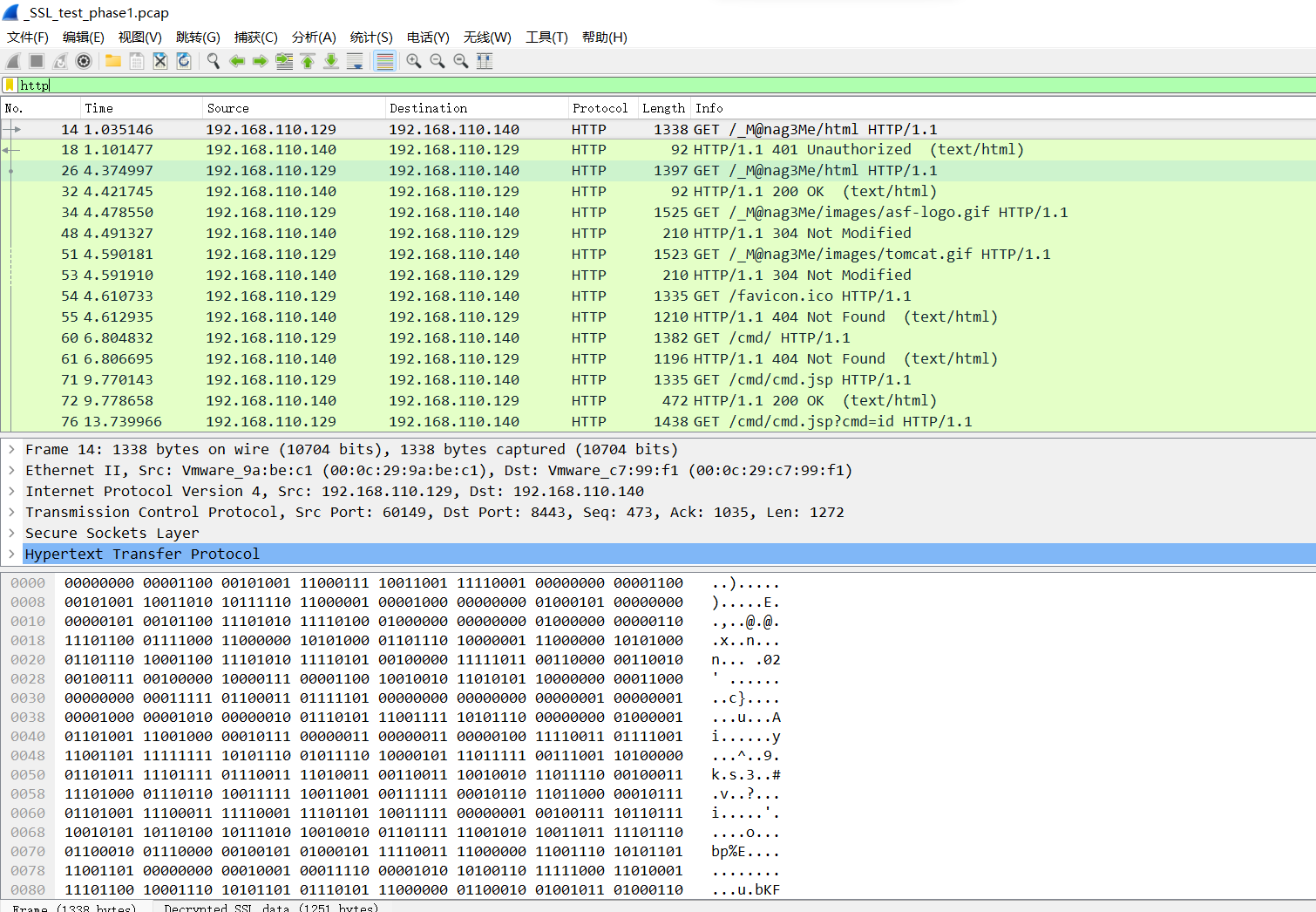Select packet 60 GET /cmd/
The height and width of the screenshot is (912, 1316).
[x=658, y=338]
